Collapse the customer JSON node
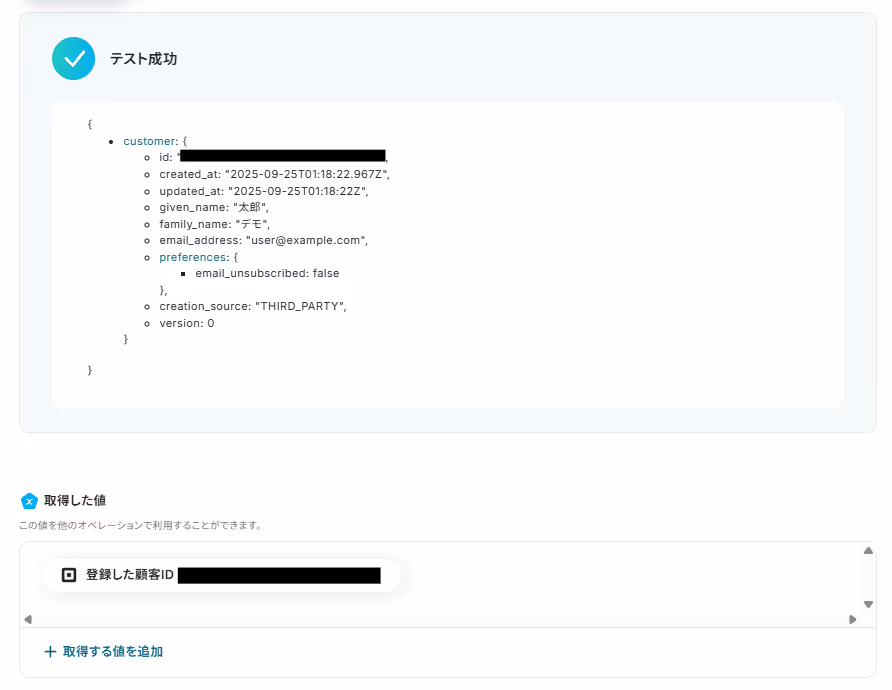This screenshot has height=690, width=892. (150, 141)
